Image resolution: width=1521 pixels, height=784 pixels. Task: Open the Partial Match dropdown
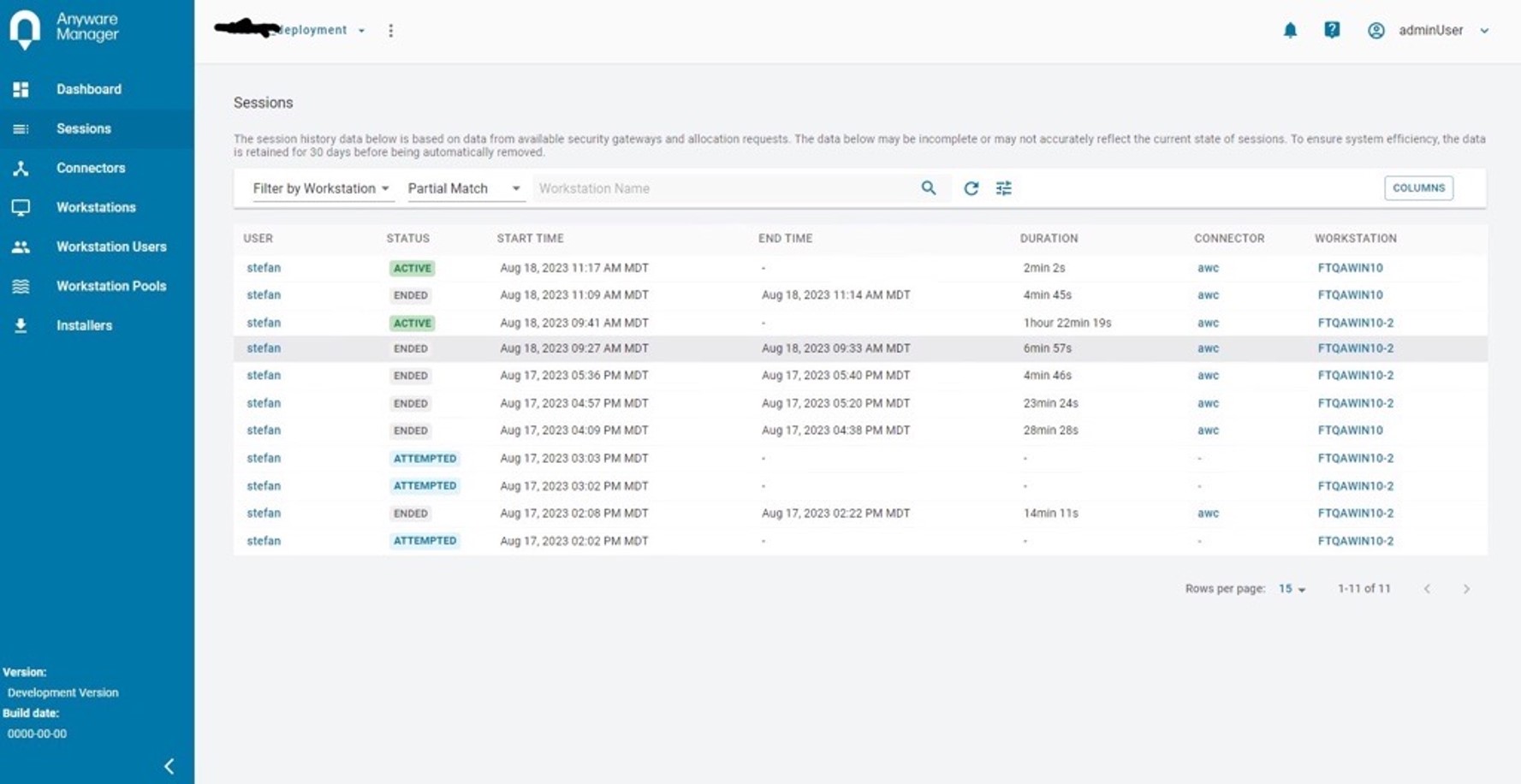[x=463, y=188]
